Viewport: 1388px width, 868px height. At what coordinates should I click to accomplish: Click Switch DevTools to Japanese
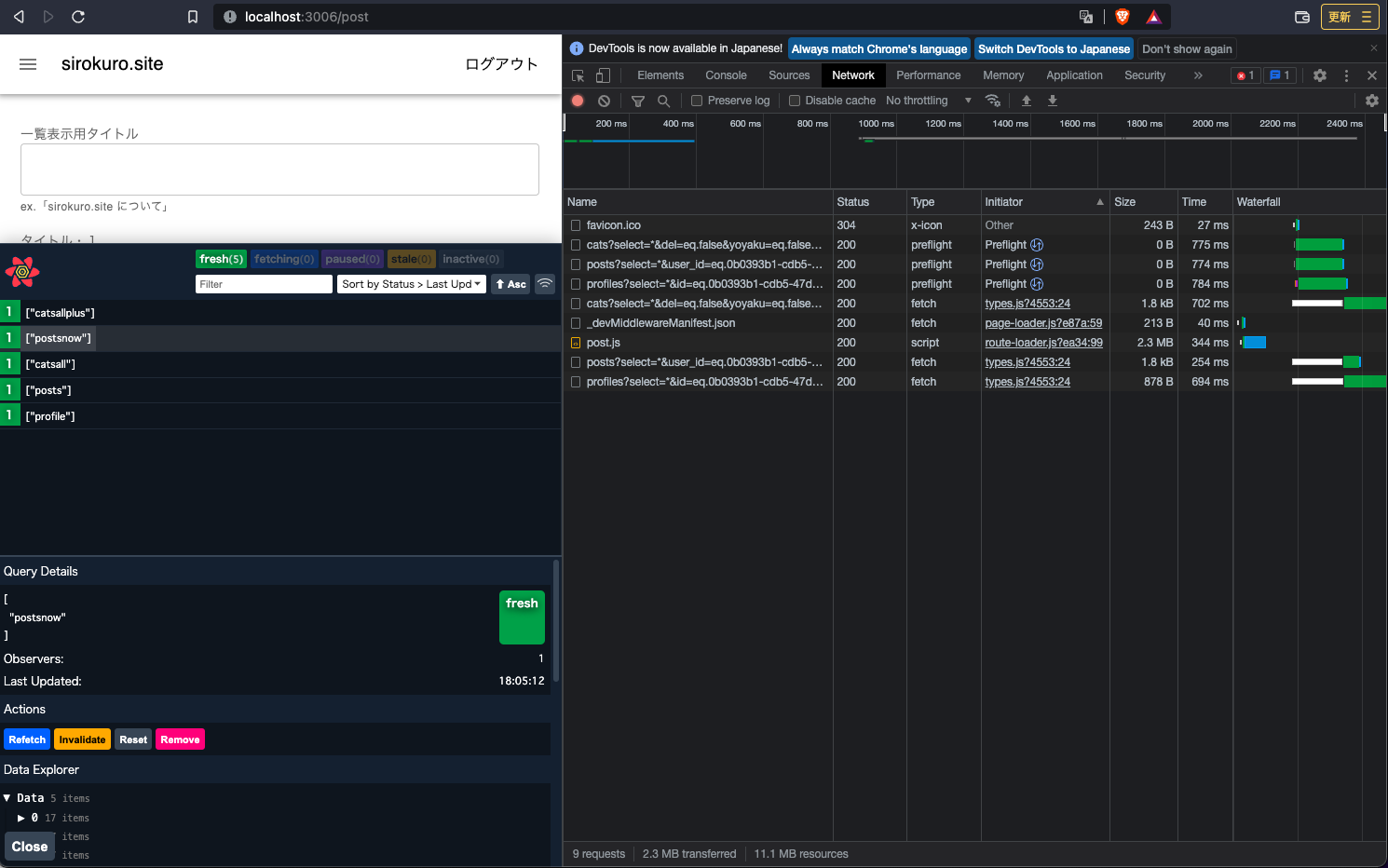click(1054, 49)
